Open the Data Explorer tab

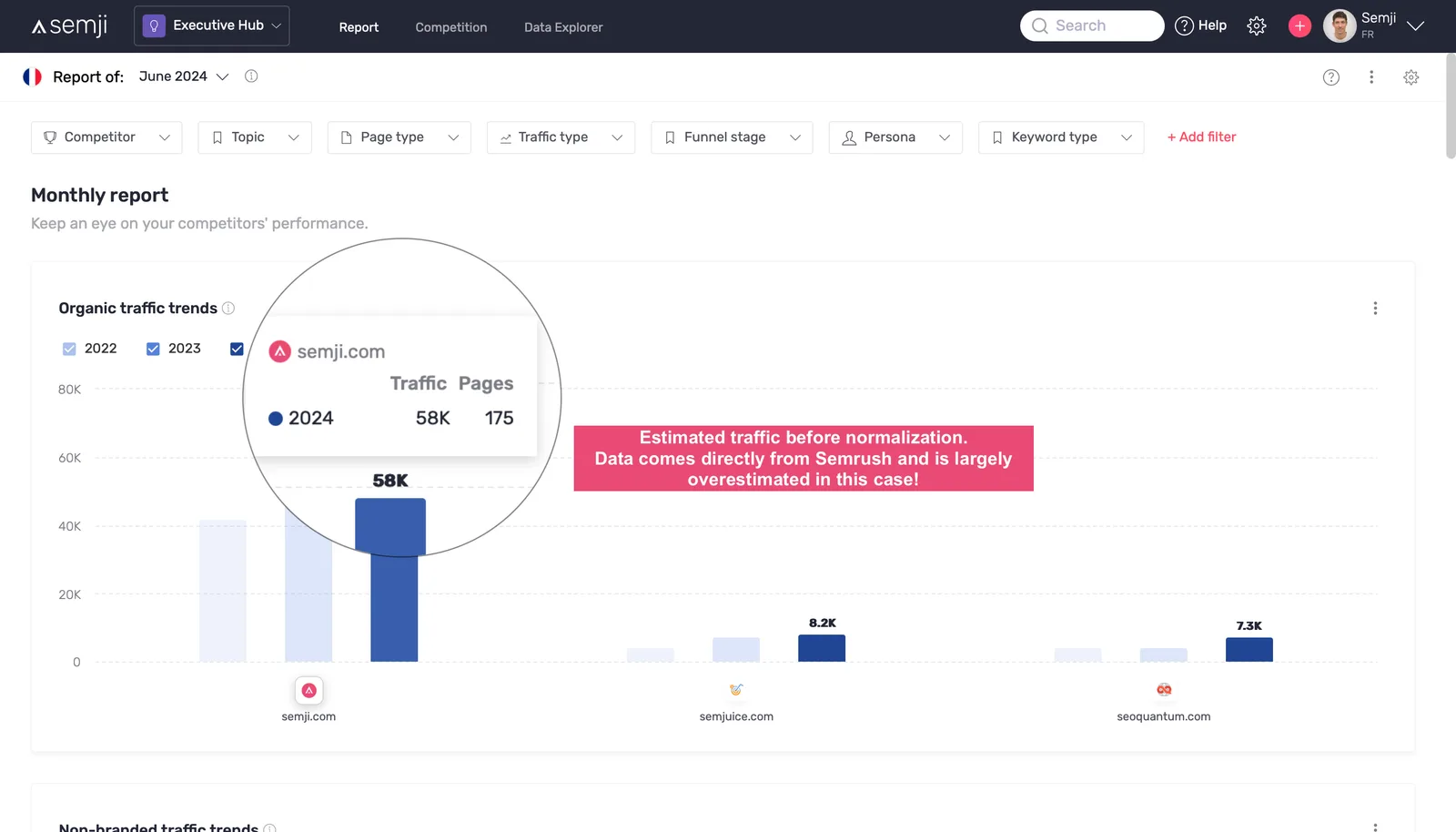click(563, 27)
